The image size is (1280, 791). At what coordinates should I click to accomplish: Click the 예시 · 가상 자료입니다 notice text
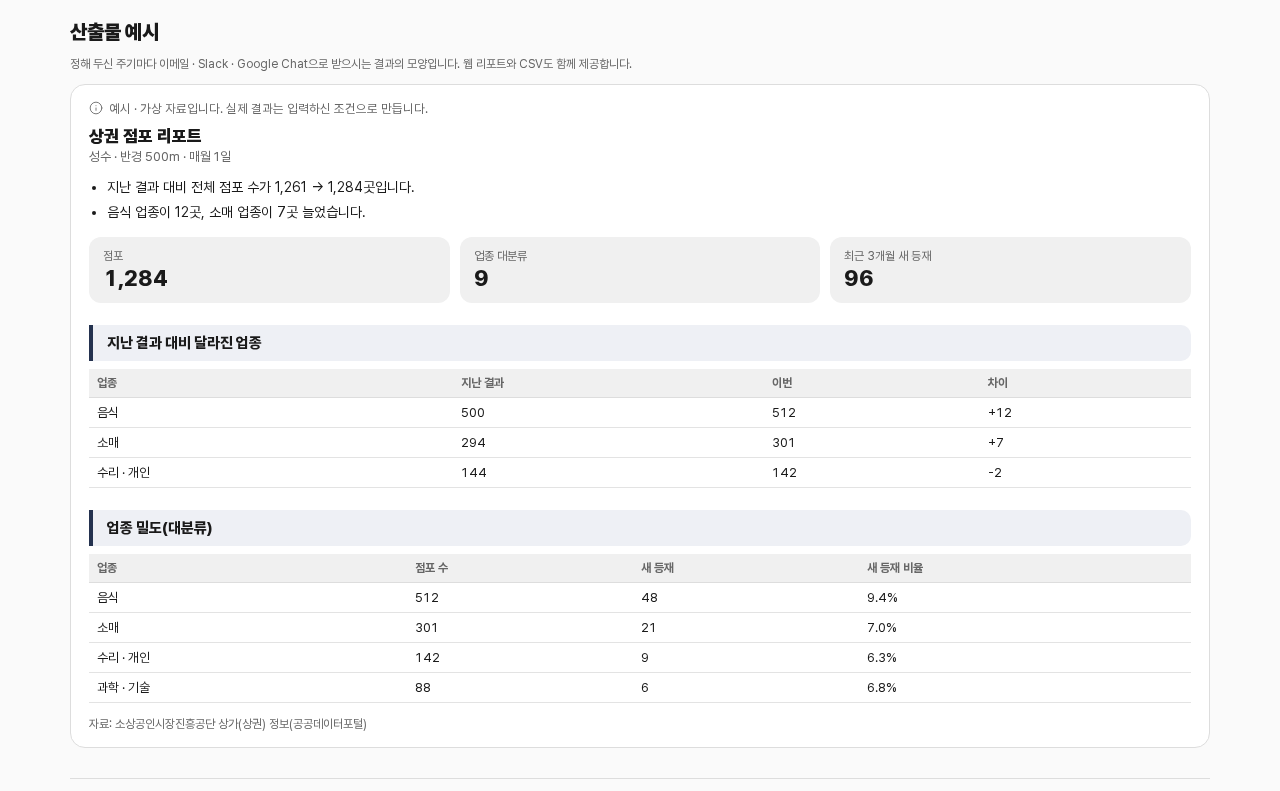coord(268,108)
